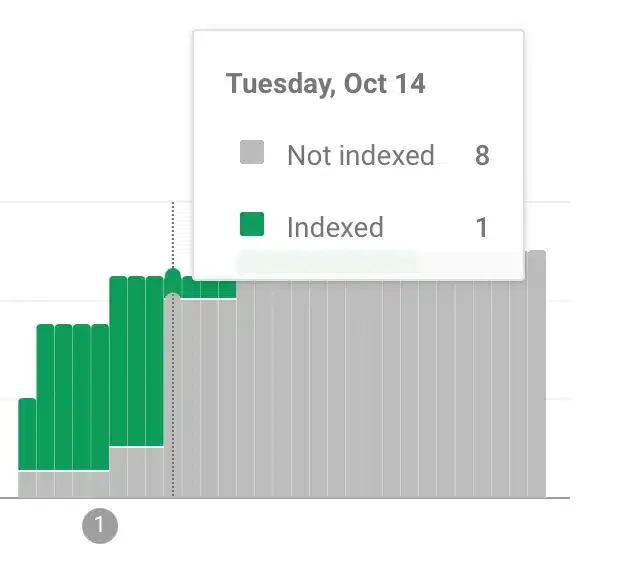
Task: Click the gray Not indexed legend swatch
Action: (252, 153)
